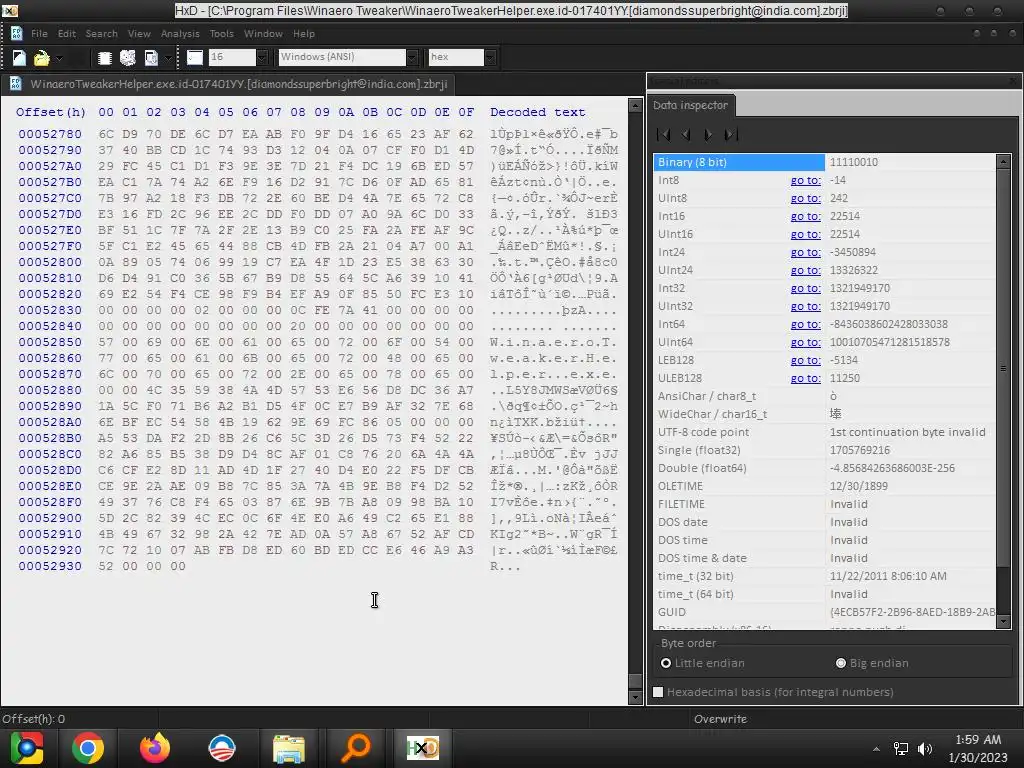Viewport: 1024px width, 768px height.
Task: Open File Explorer from the taskbar
Action: 289,748
